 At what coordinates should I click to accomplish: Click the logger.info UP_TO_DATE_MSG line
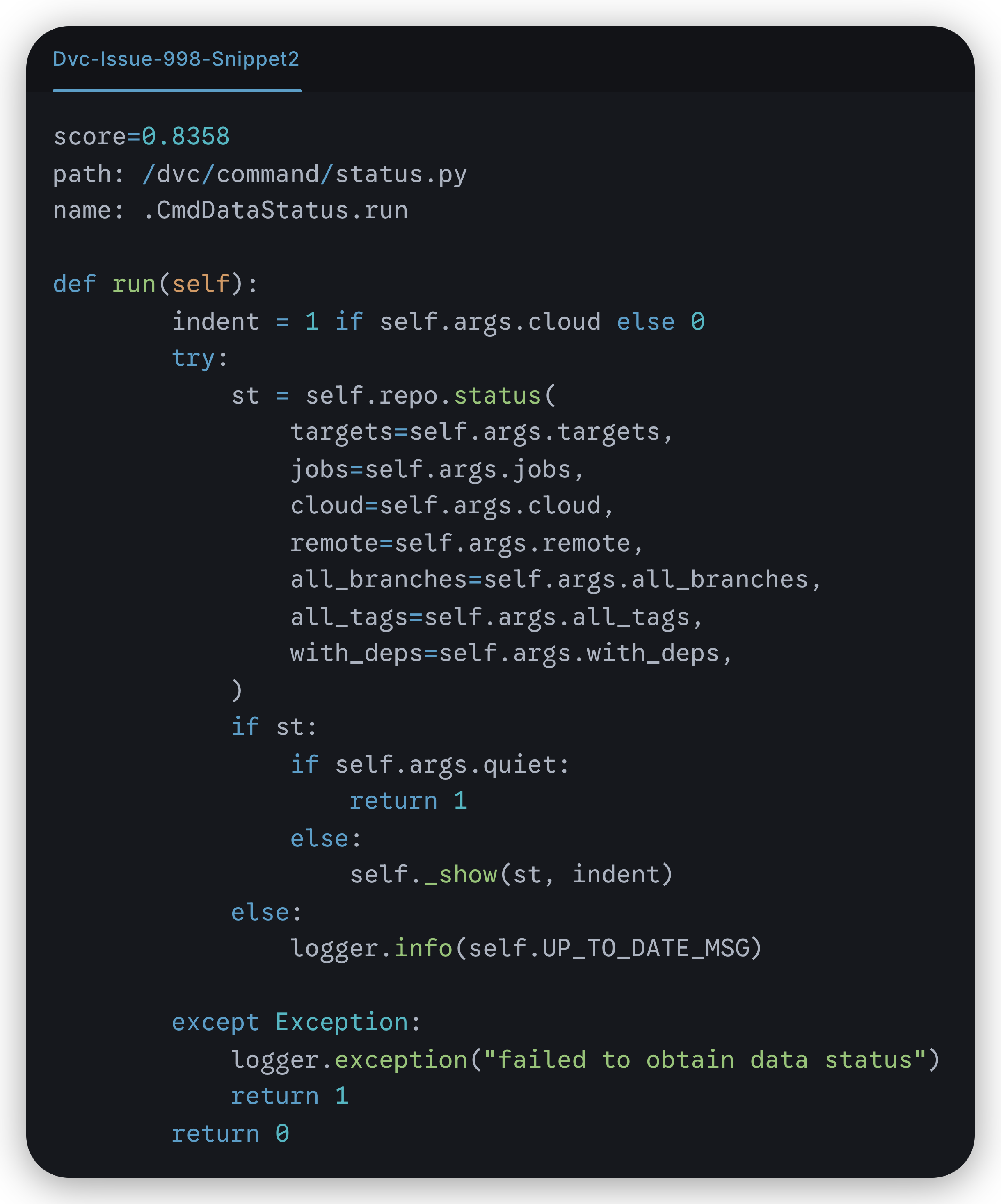coord(526,948)
